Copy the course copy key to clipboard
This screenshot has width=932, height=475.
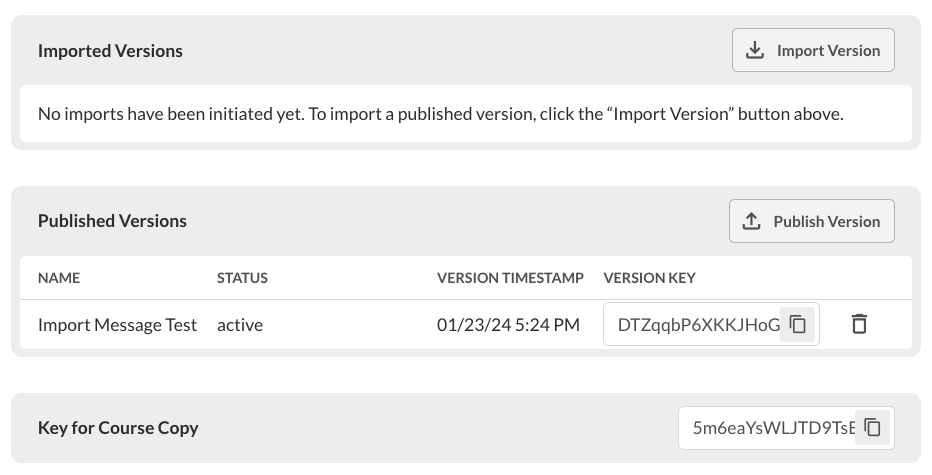(873, 427)
